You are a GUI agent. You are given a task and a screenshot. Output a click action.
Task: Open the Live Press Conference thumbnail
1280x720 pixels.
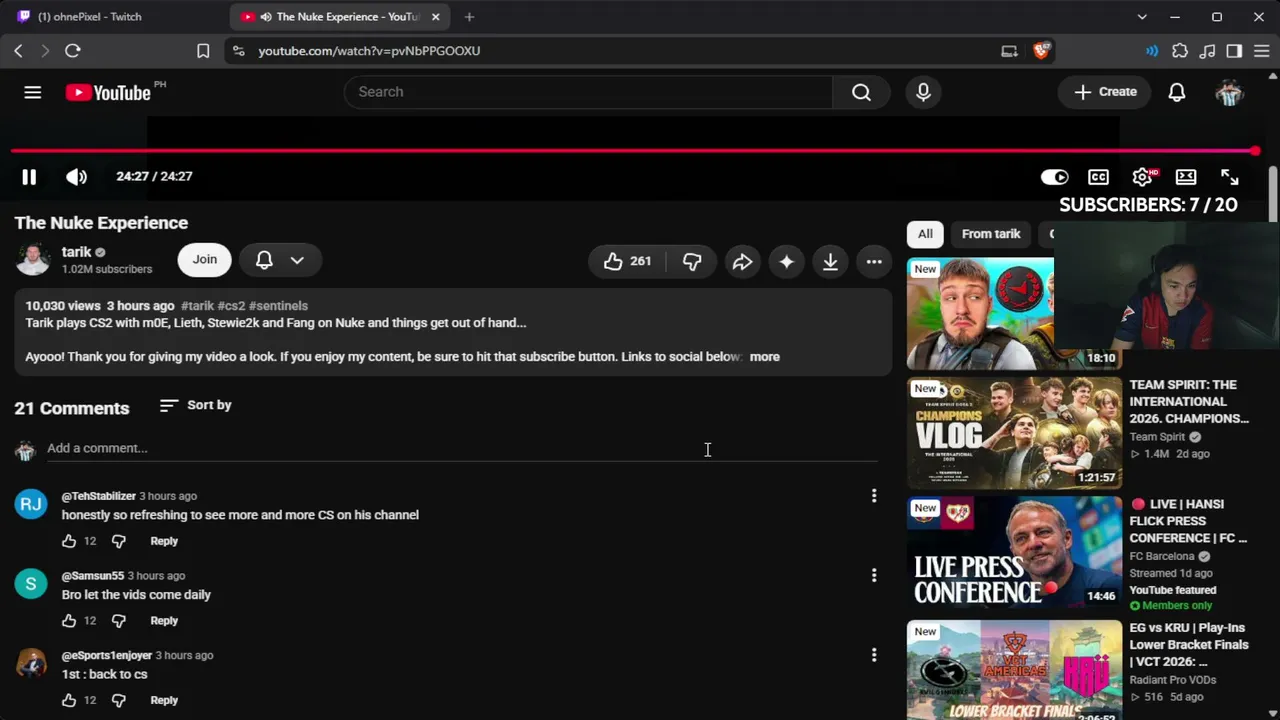tap(1014, 552)
